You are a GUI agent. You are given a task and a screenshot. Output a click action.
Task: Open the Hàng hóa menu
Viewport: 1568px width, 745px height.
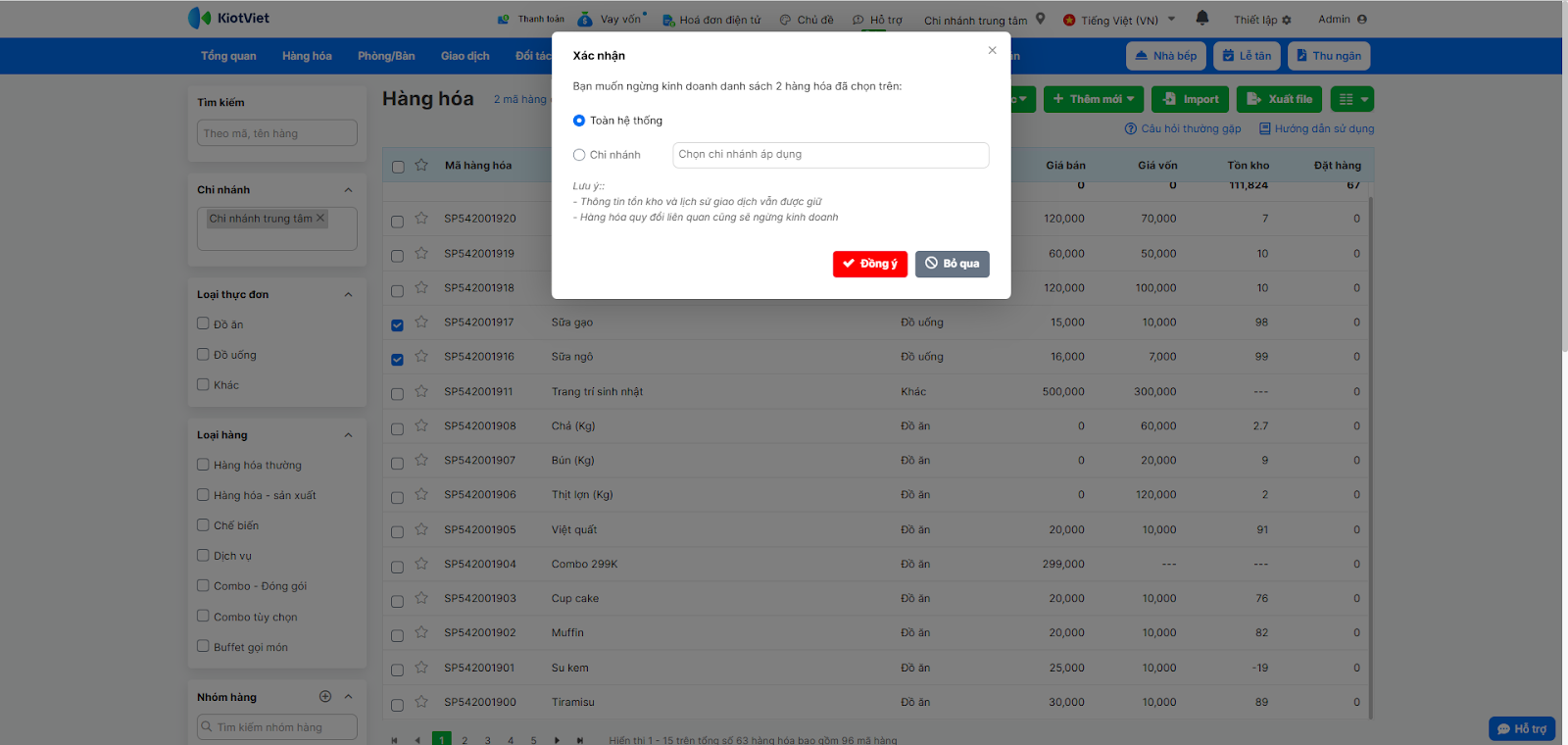pyautogui.click(x=307, y=56)
